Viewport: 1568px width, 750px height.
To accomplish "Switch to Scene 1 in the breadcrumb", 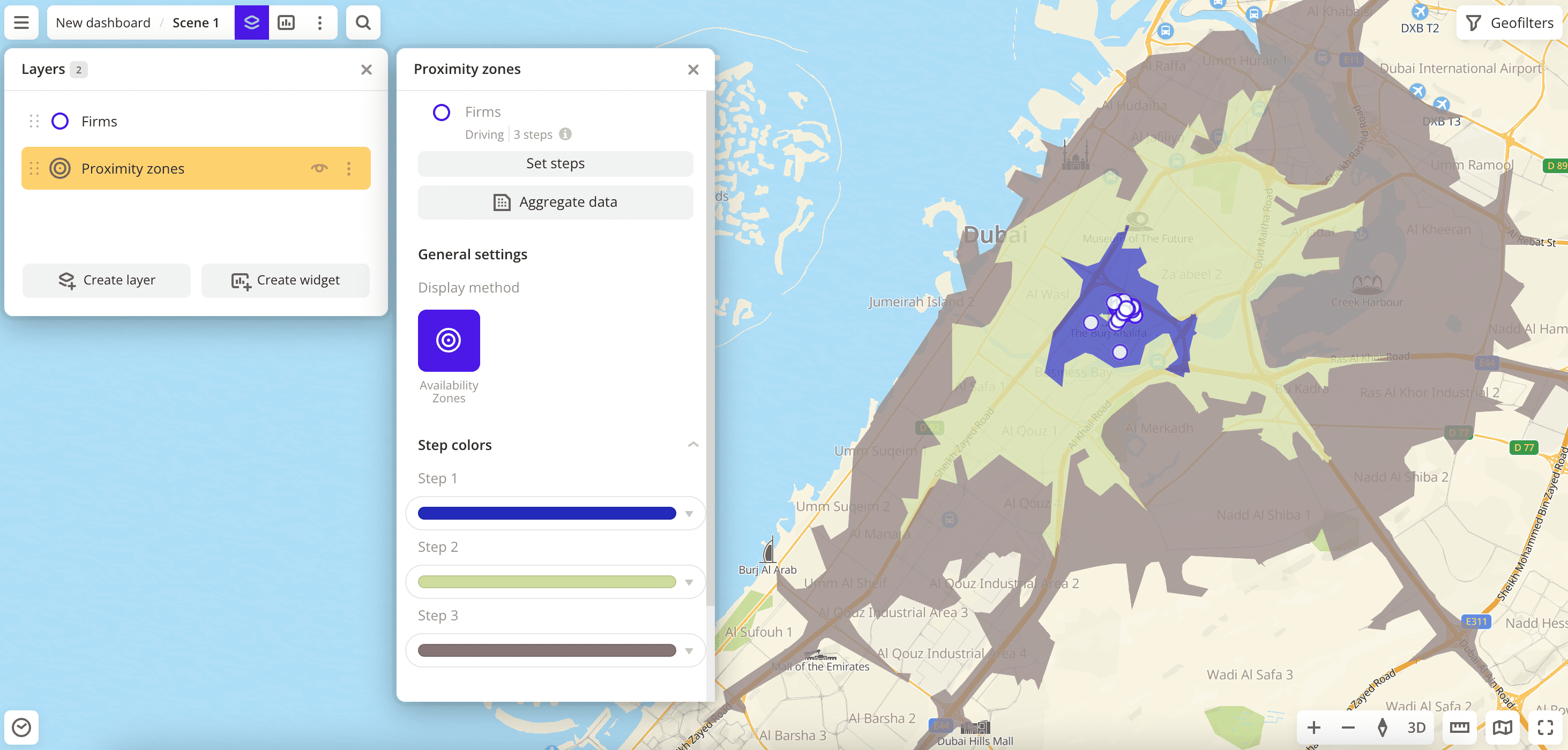I will 196,22.
